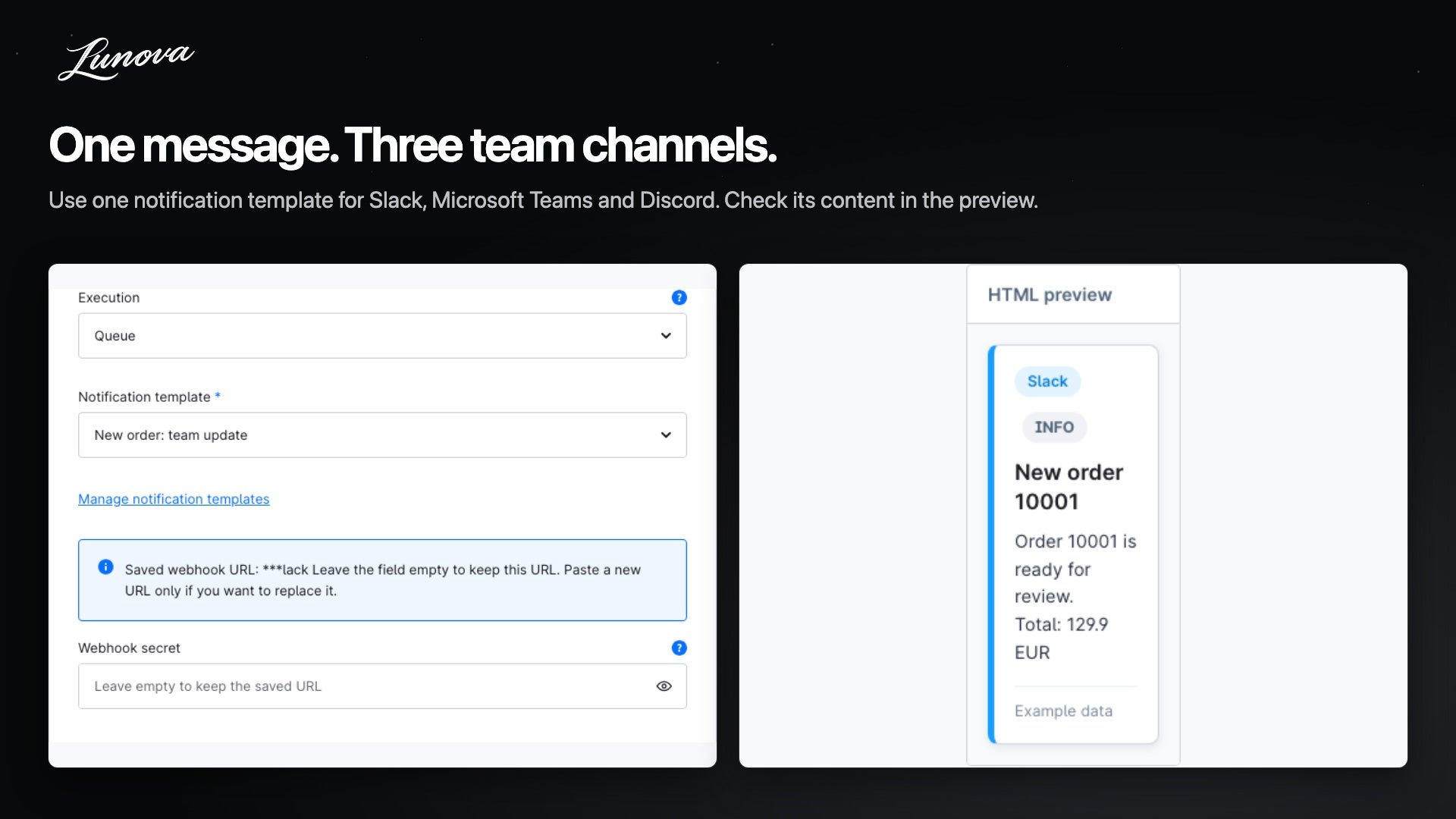Click the Webhook secret field label

point(129,648)
